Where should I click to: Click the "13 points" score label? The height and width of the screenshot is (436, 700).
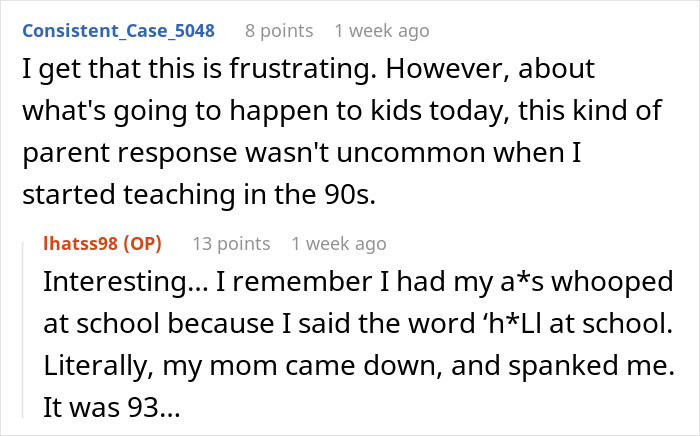click(231, 244)
